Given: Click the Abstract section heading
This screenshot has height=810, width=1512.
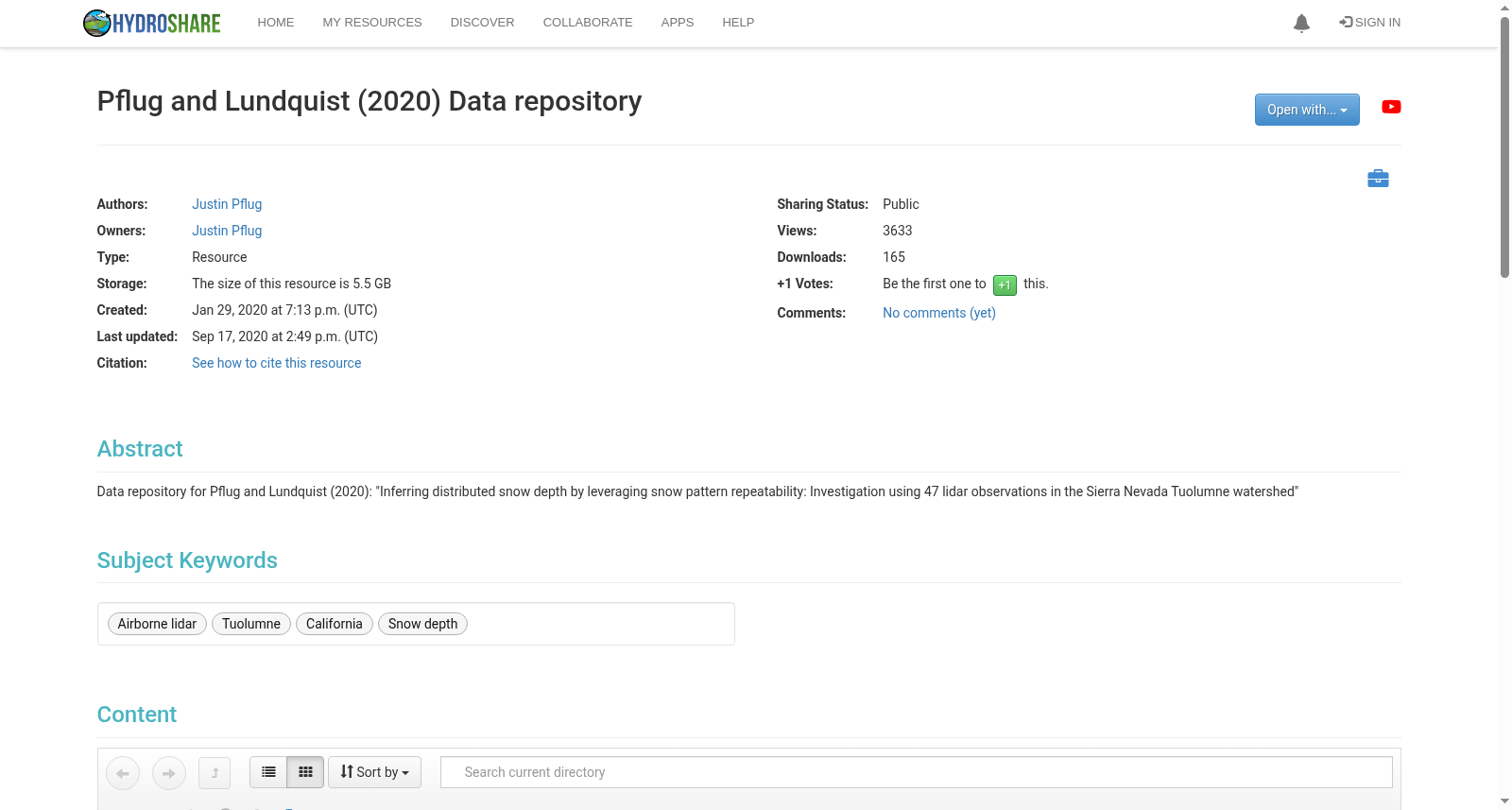Looking at the screenshot, I should (140, 449).
